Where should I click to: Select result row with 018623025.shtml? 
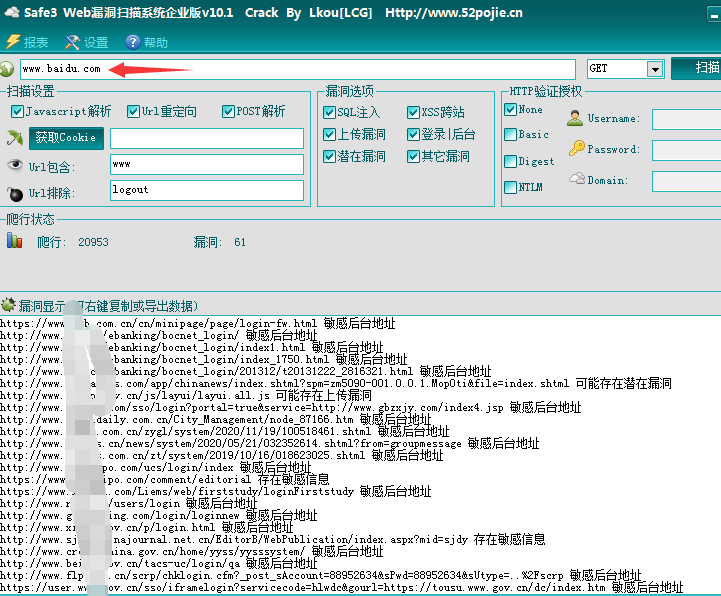click(222, 455)
